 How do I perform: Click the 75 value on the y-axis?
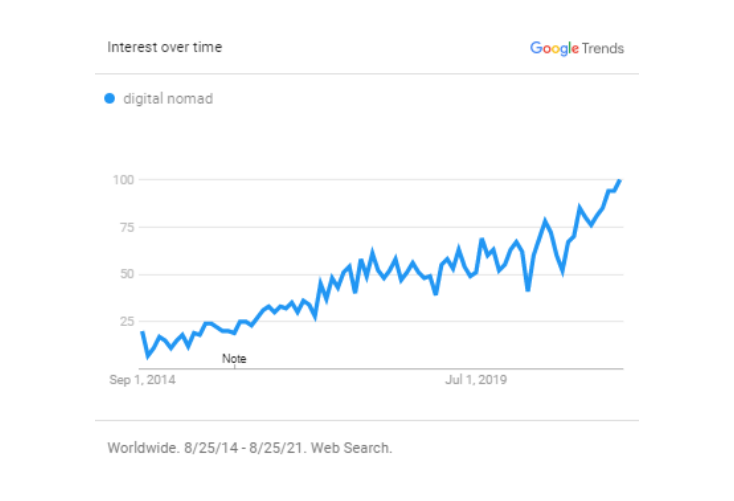tap(124, 227)
